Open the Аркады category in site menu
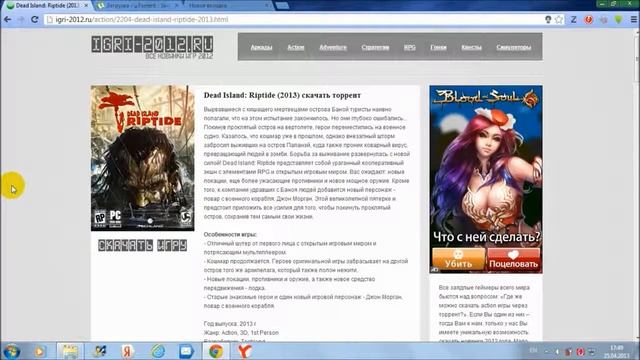640x360 pixels. (261, 47)
